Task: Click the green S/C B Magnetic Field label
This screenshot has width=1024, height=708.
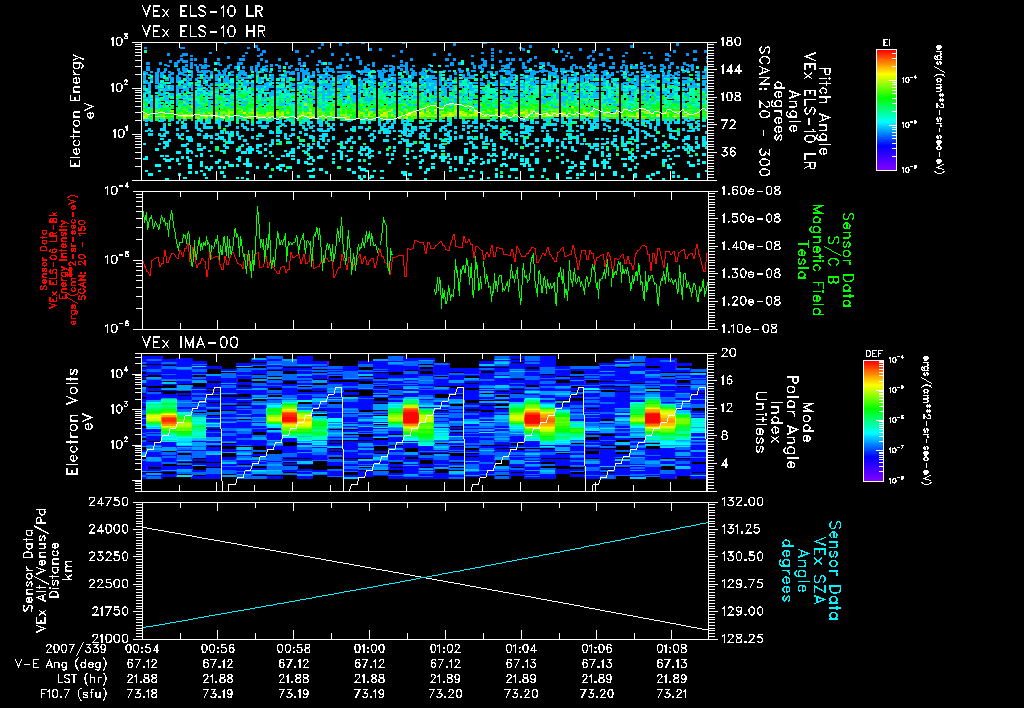Action: coord(825,260)
